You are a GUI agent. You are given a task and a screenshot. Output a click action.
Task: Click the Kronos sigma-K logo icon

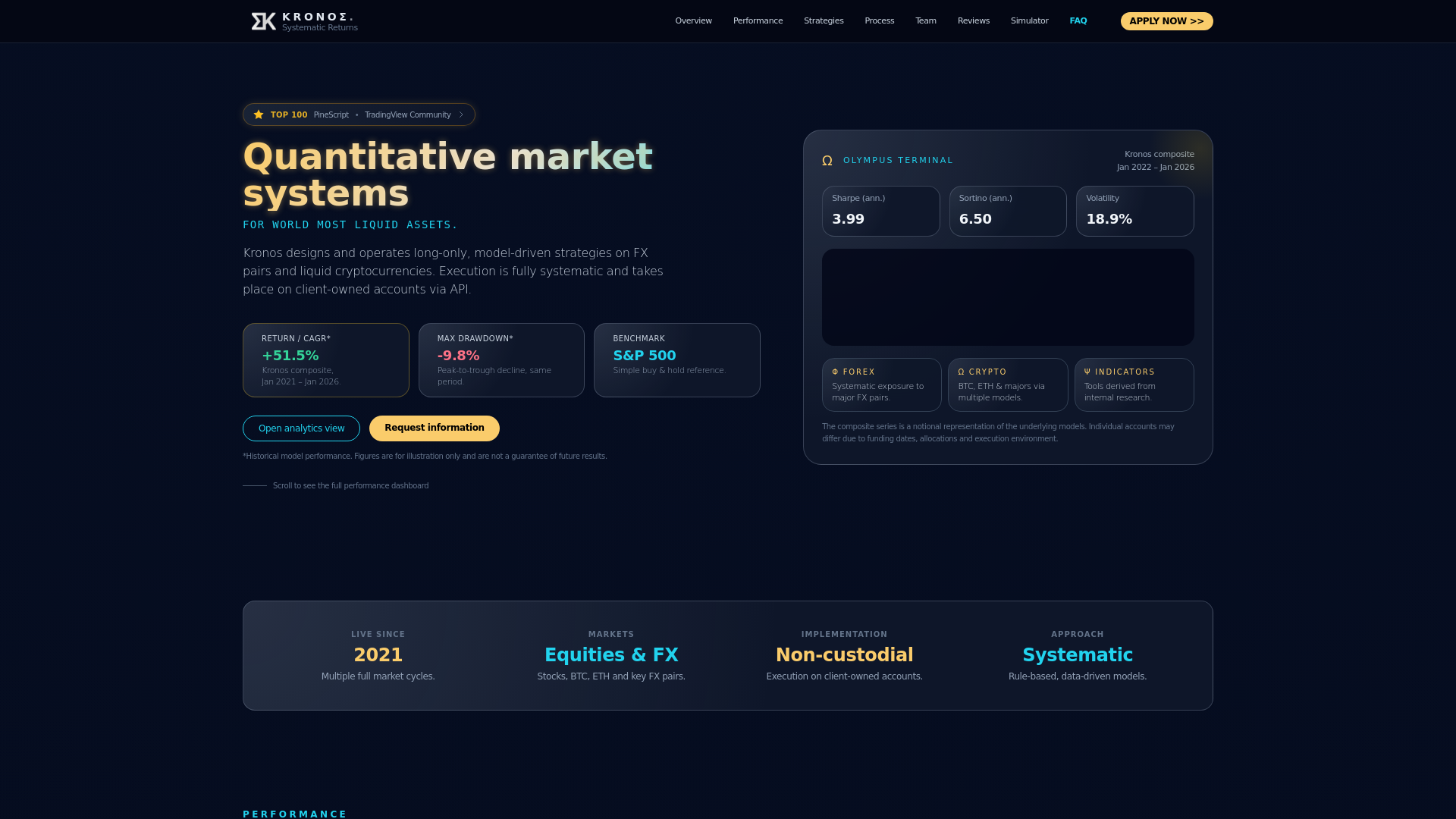[263, 21]
